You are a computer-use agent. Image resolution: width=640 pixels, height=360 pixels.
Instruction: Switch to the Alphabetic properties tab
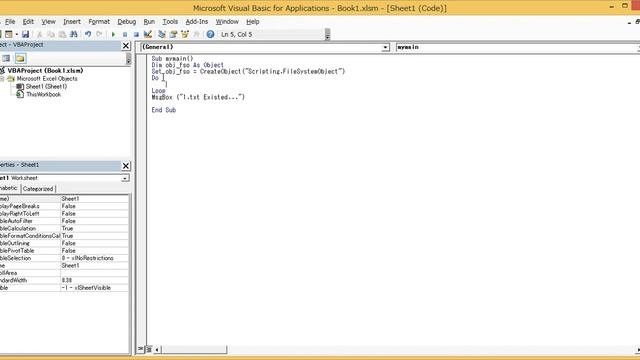pos(9,188)
